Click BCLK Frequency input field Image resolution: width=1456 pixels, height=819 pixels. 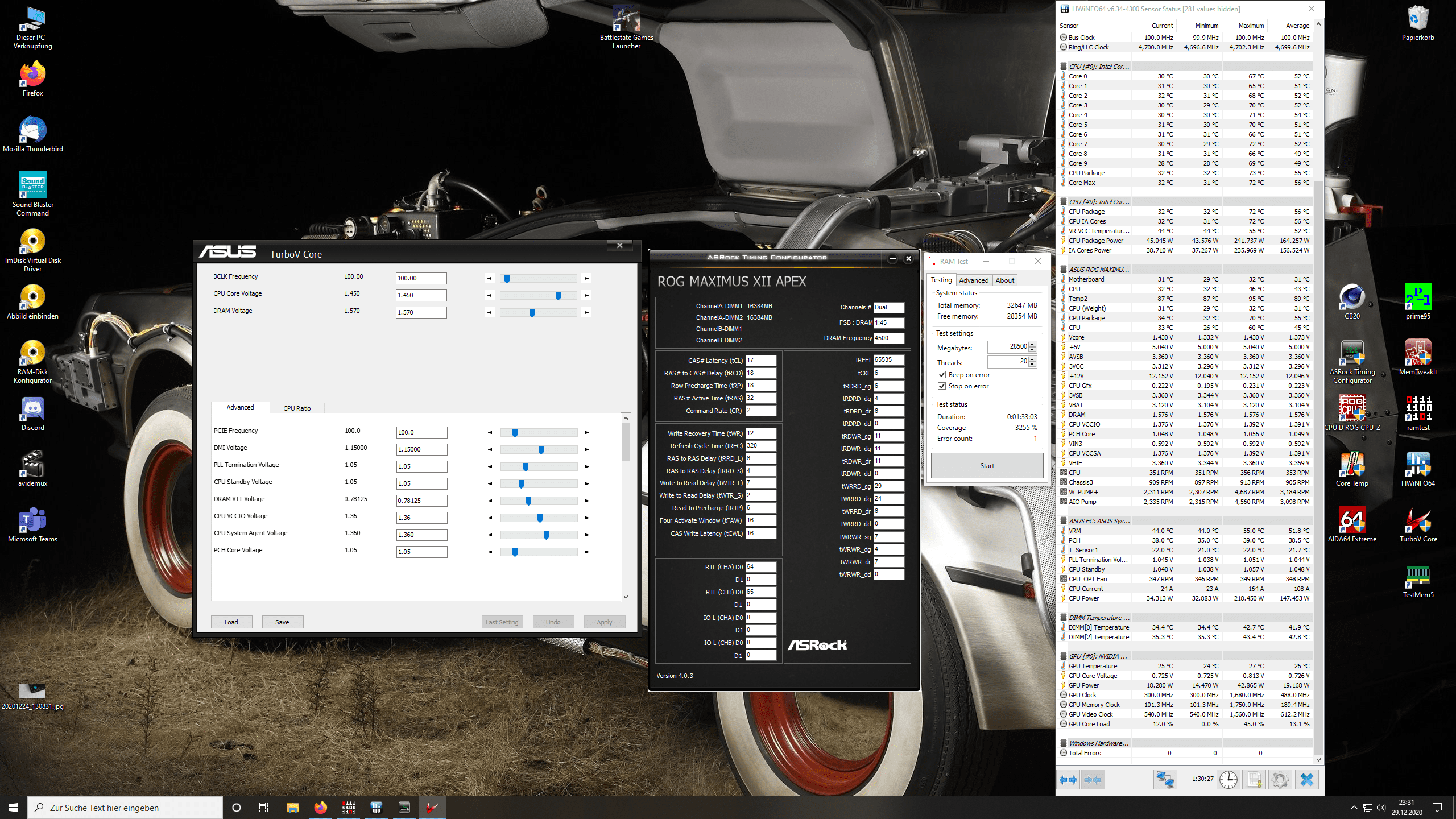[421, 278]
